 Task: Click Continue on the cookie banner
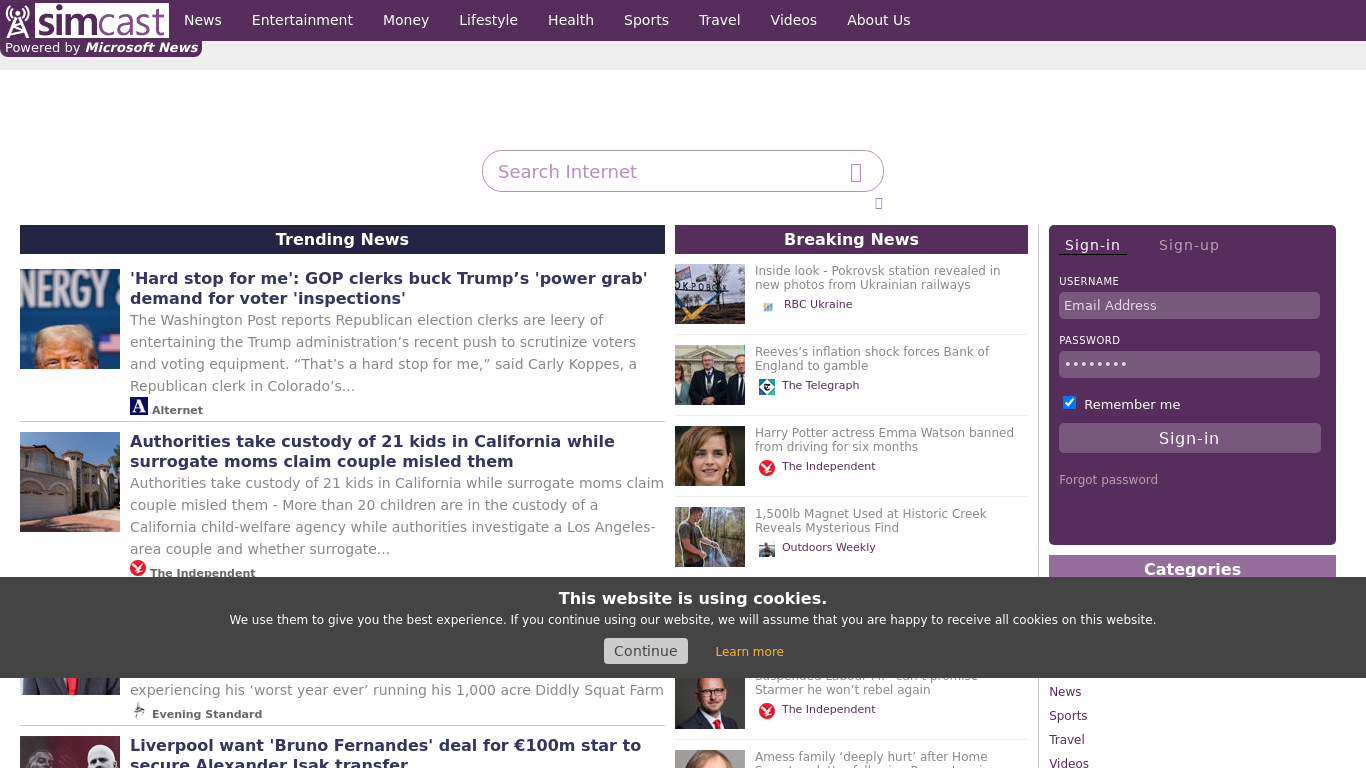tap(646, 651)
